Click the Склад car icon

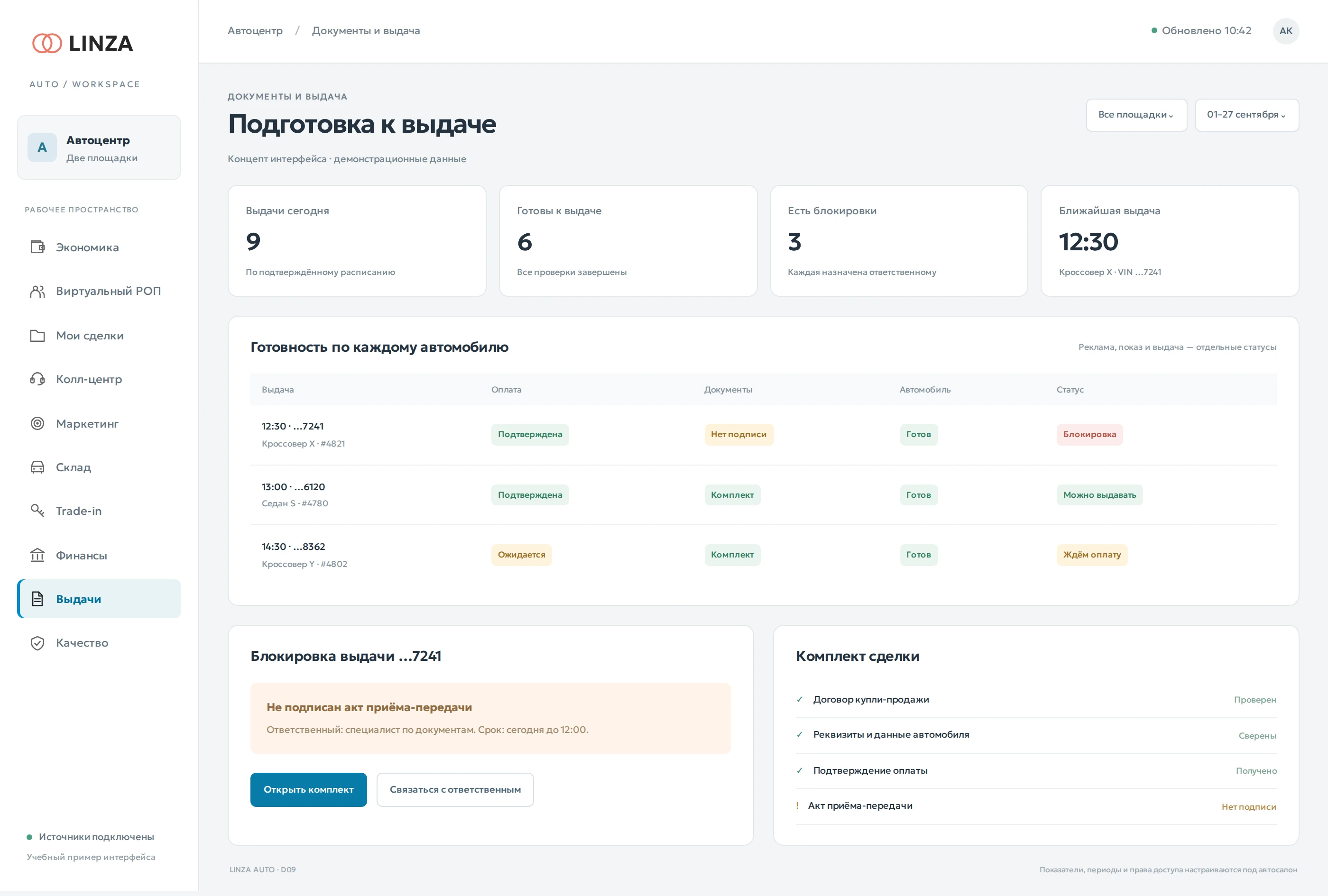click(37, 467)
